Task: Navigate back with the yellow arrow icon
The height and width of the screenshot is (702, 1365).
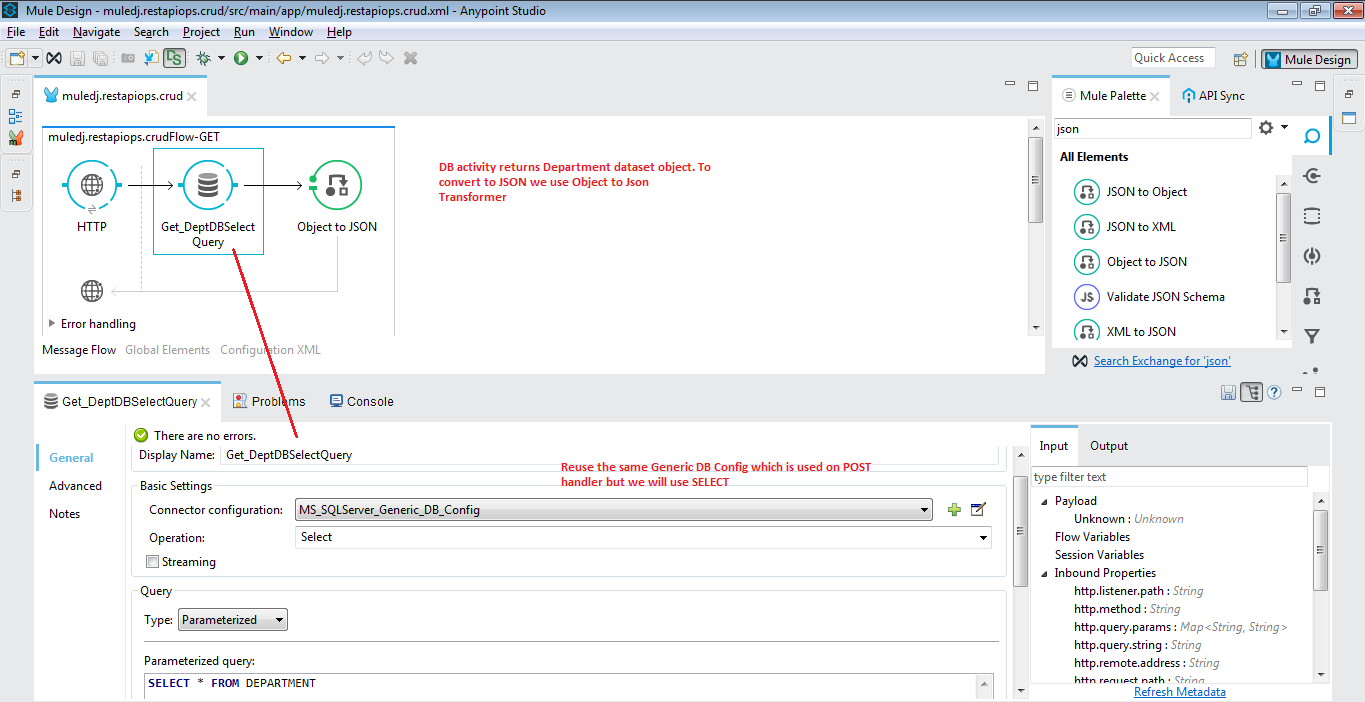Action: point(286,57)
